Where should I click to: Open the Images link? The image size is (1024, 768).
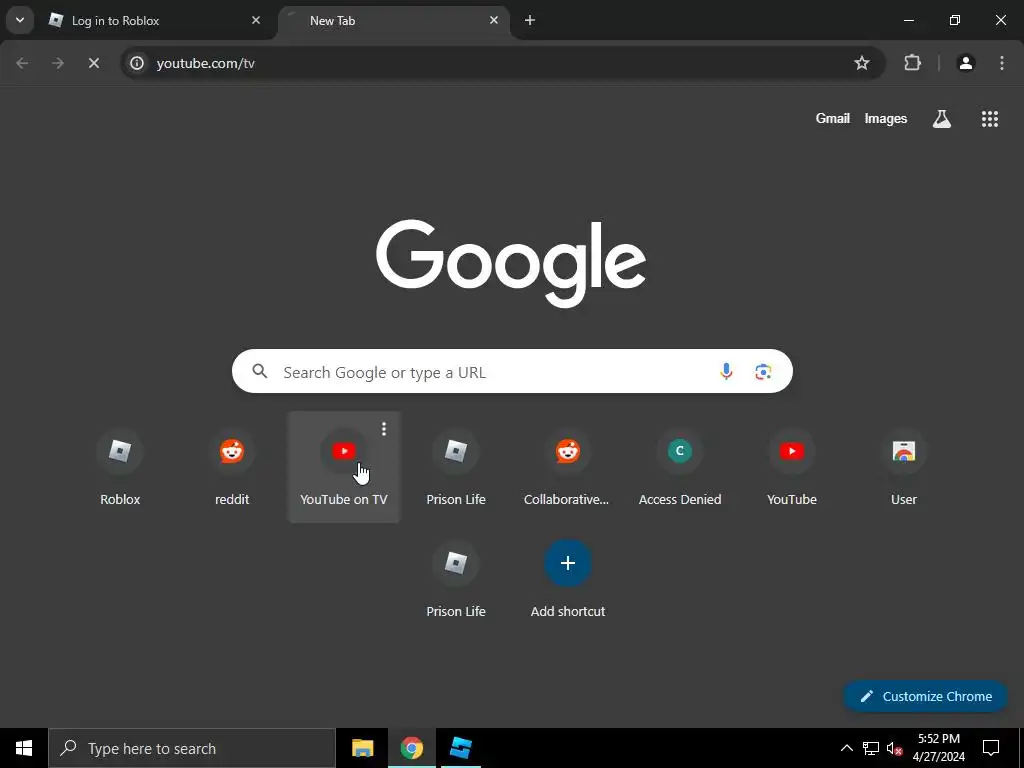click(886, 118)
